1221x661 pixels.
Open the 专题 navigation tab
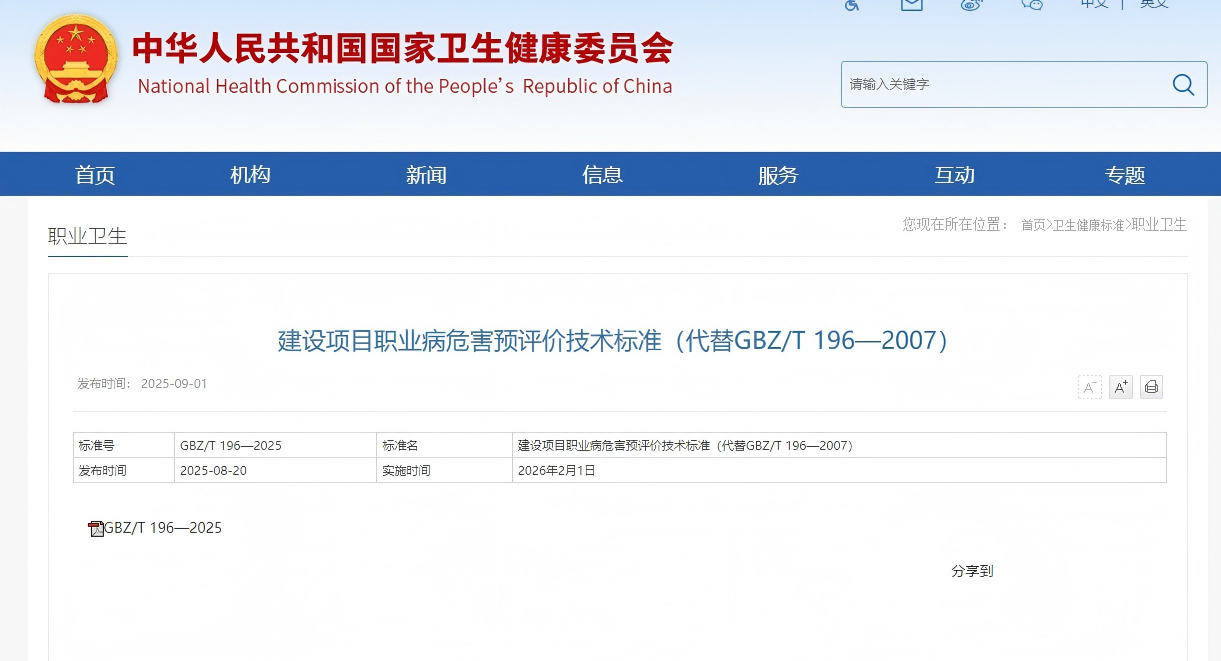click(1126, 174)
